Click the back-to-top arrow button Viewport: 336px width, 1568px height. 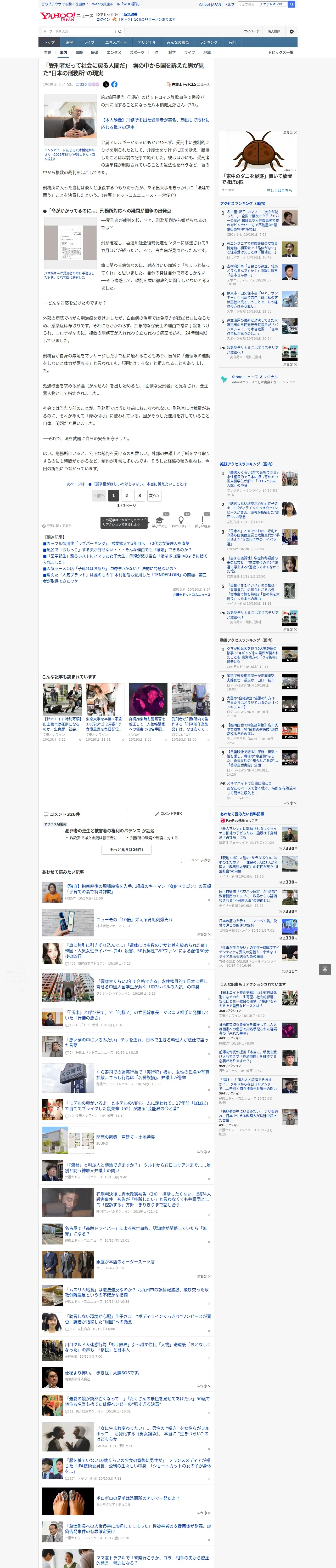325,970
